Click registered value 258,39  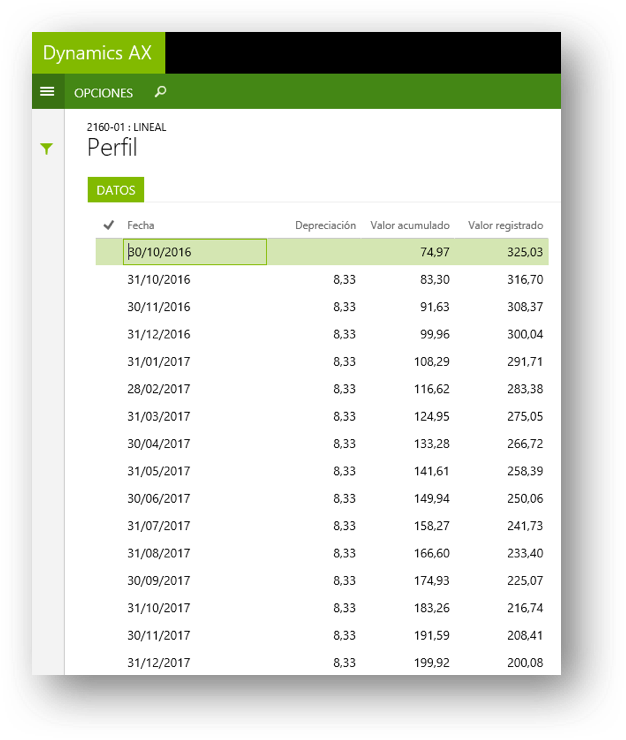[x=525, y=471]
